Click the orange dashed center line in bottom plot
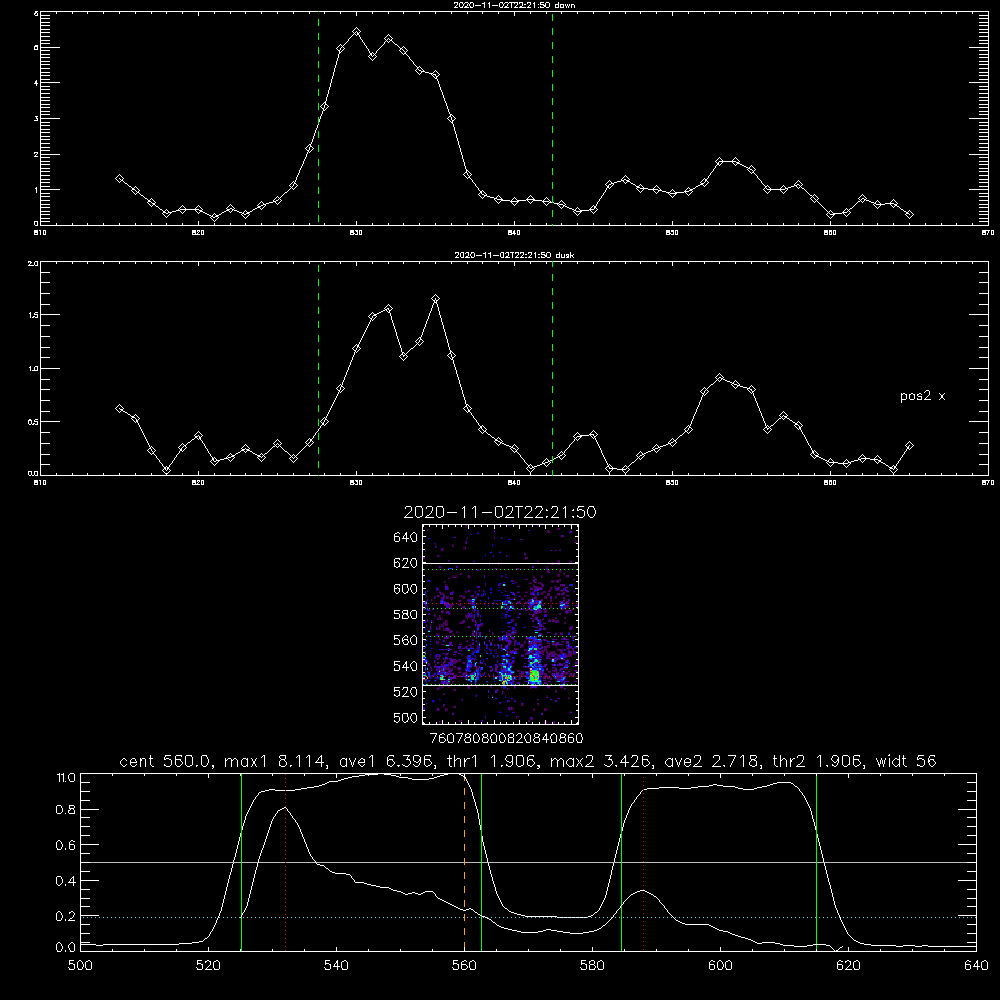1000x1000 pixels. coord(464,861)
